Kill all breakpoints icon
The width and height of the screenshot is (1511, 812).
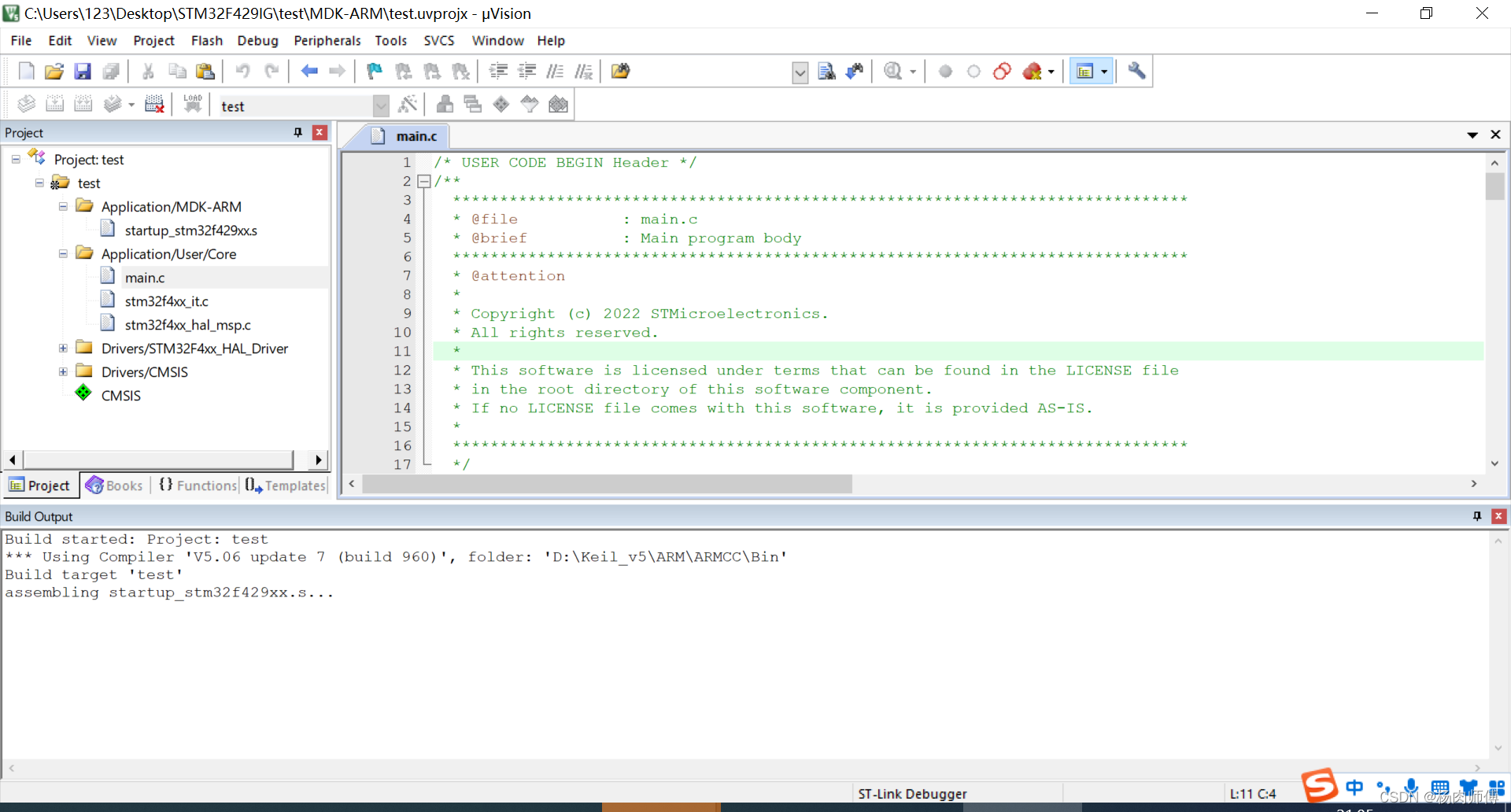[1033, 72]
